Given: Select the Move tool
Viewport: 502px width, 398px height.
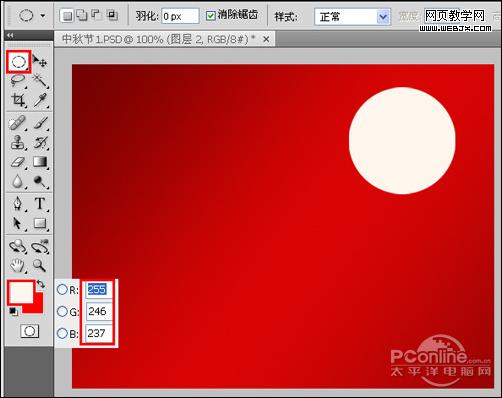Looking at the screenshot, I should click(40, 62).
